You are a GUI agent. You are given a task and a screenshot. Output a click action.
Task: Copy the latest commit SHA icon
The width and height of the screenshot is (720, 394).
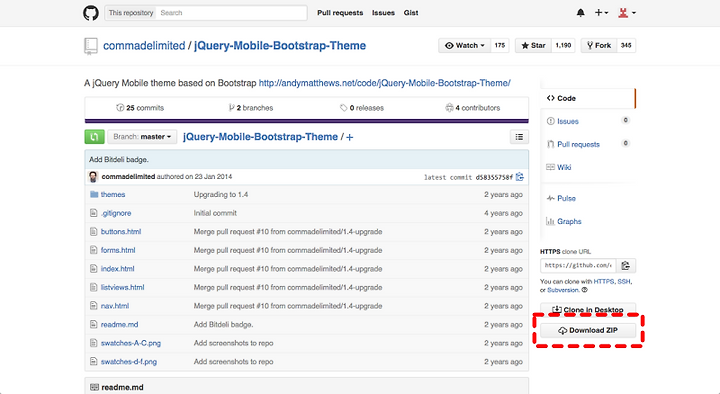[519, 177]
